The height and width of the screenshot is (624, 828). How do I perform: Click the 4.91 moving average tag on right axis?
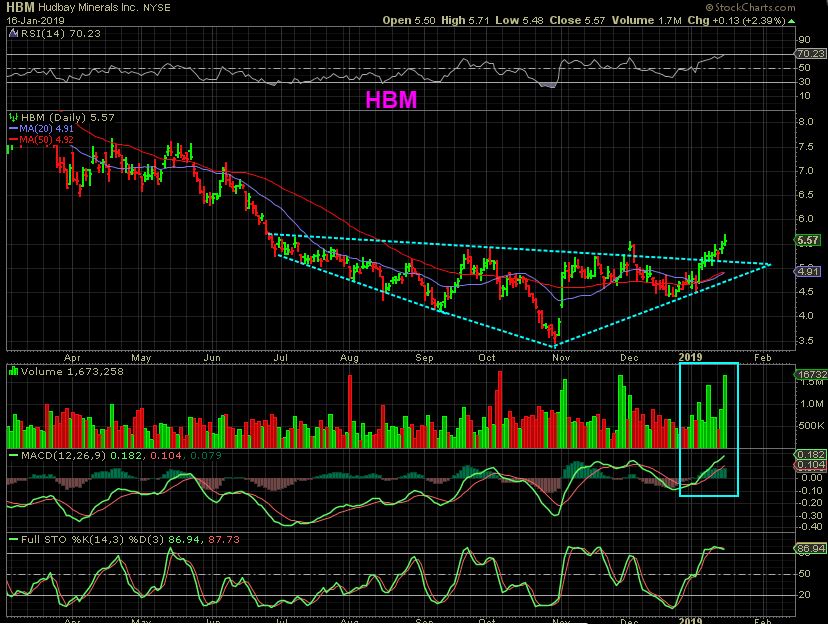[807, 271]
